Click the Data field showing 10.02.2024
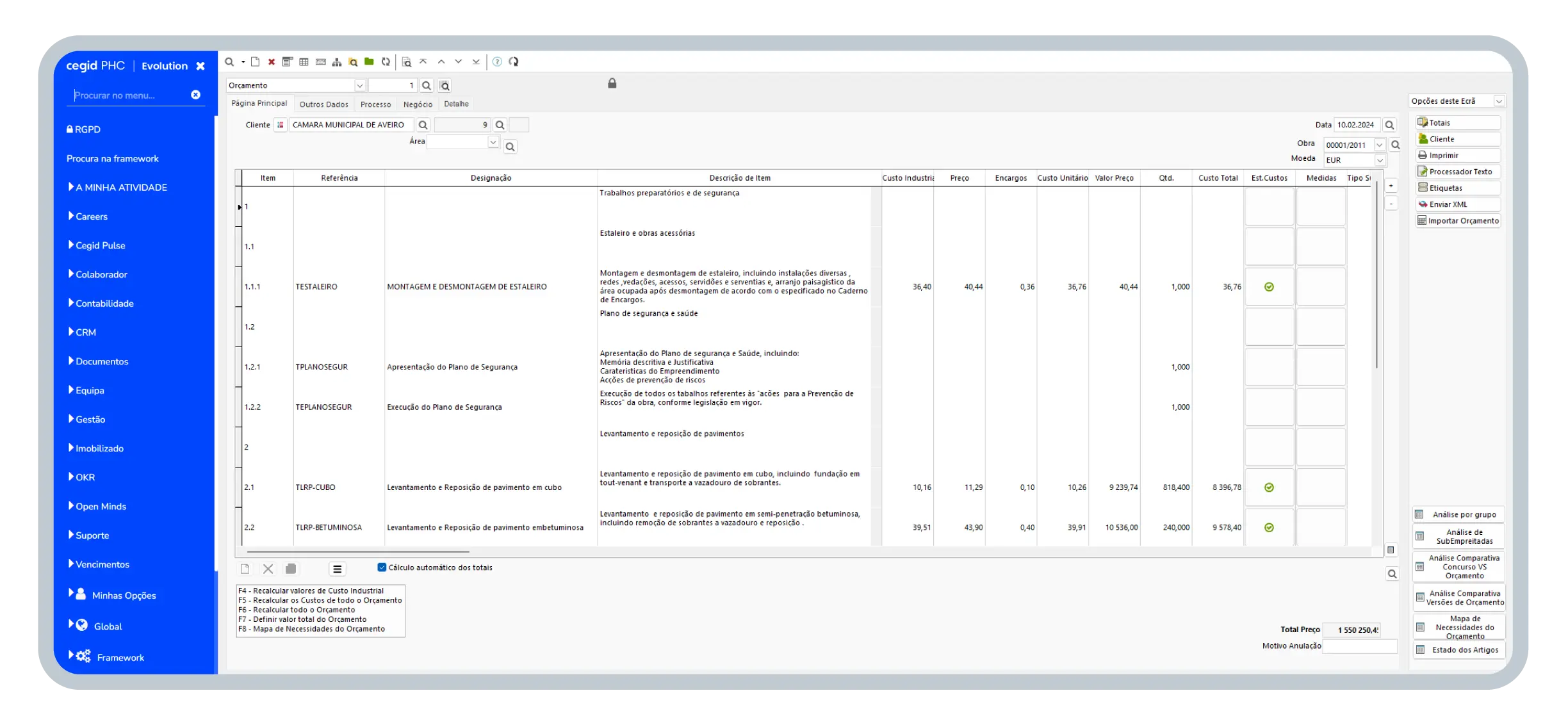The width and height of the screenshot is (1568, 725). (x=1357, y=125)
